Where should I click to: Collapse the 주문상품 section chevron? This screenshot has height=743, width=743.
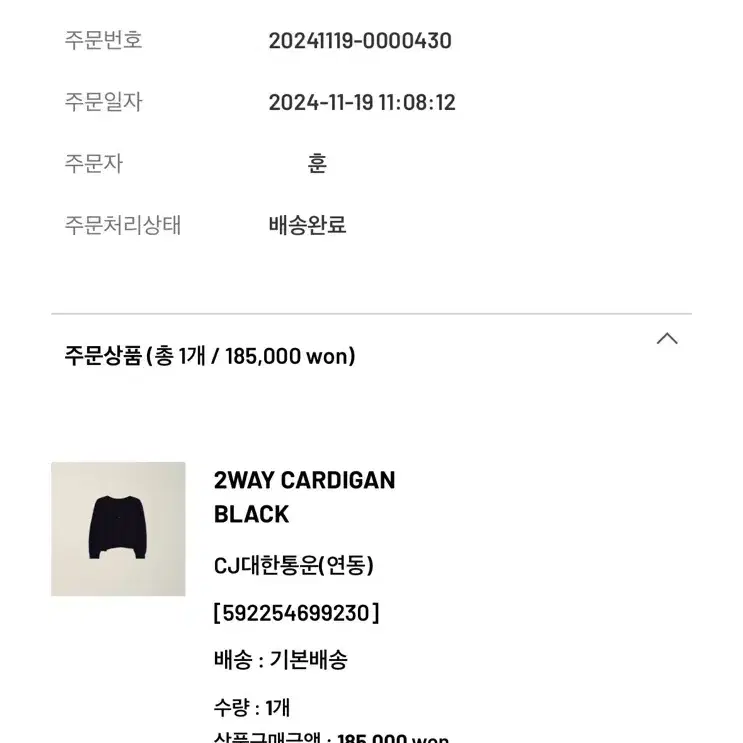(667, 339)
